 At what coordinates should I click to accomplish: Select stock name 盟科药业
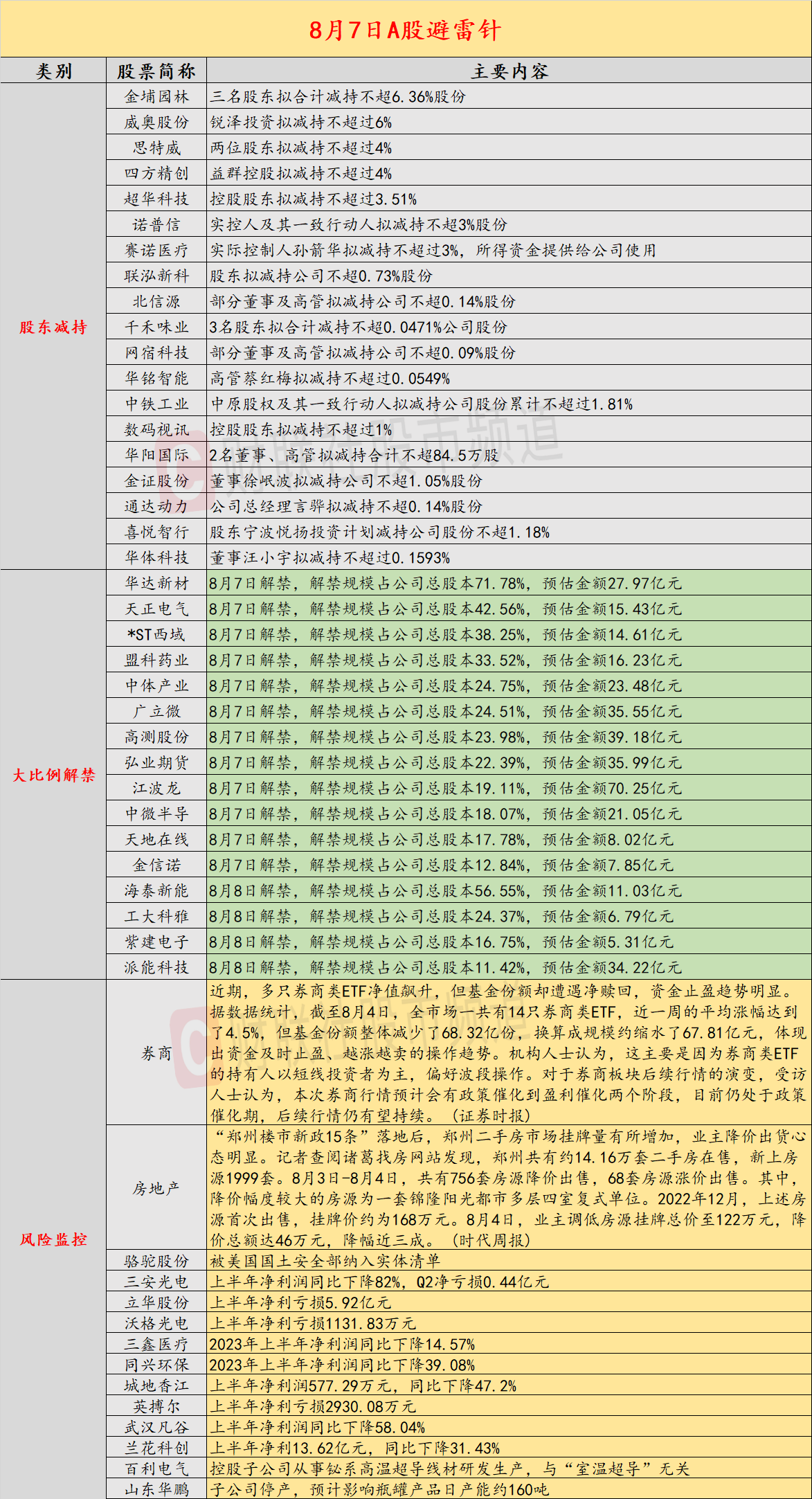156,660
